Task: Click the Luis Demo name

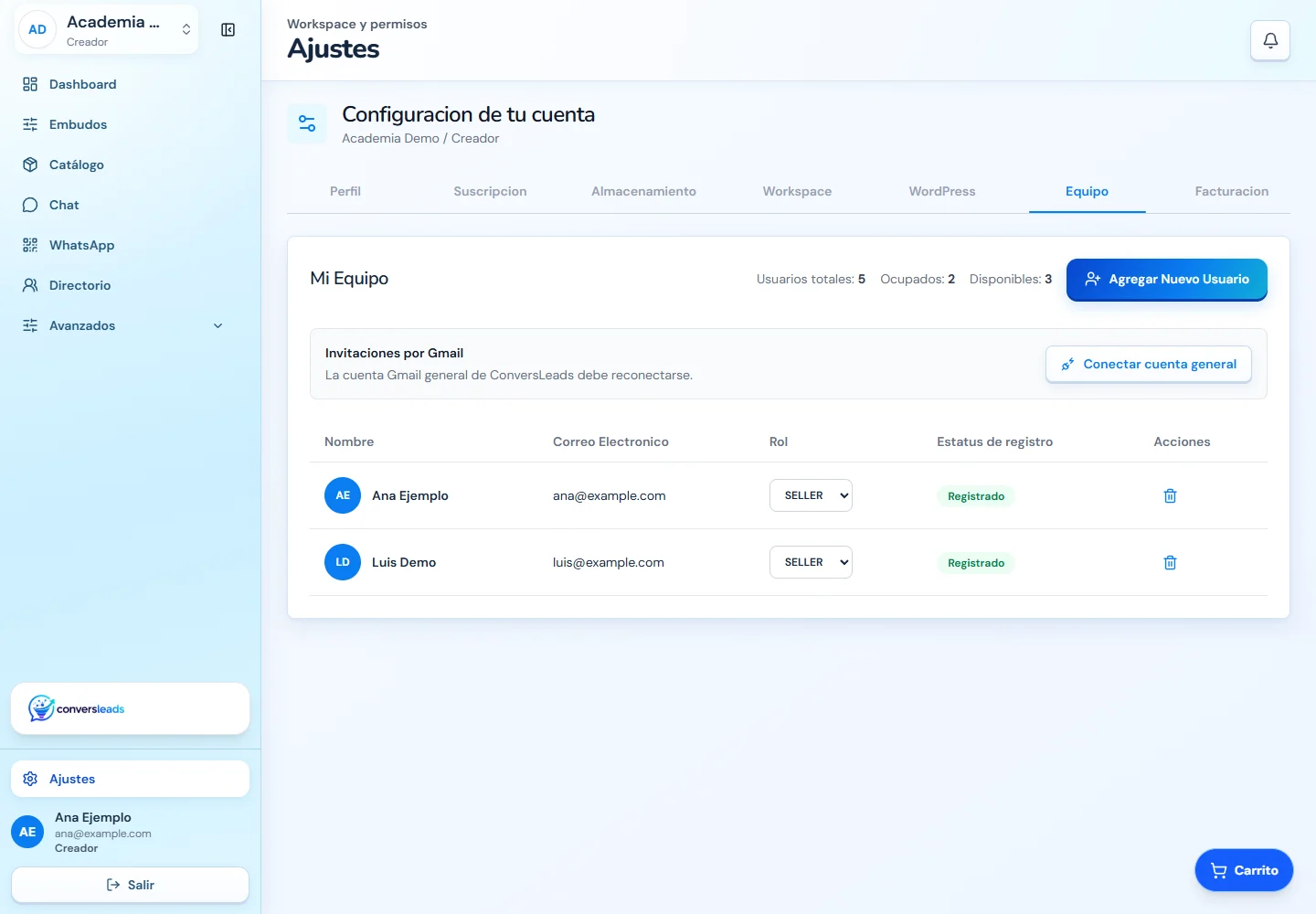Action: (404, 562)
